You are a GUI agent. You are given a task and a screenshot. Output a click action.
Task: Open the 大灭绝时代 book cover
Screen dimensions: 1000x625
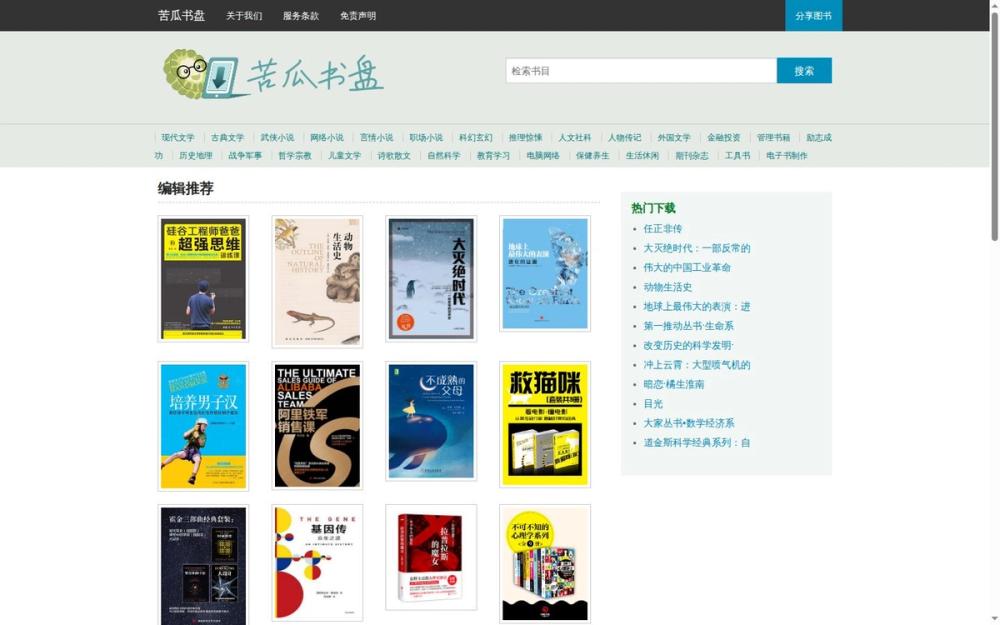click(430, 278)
